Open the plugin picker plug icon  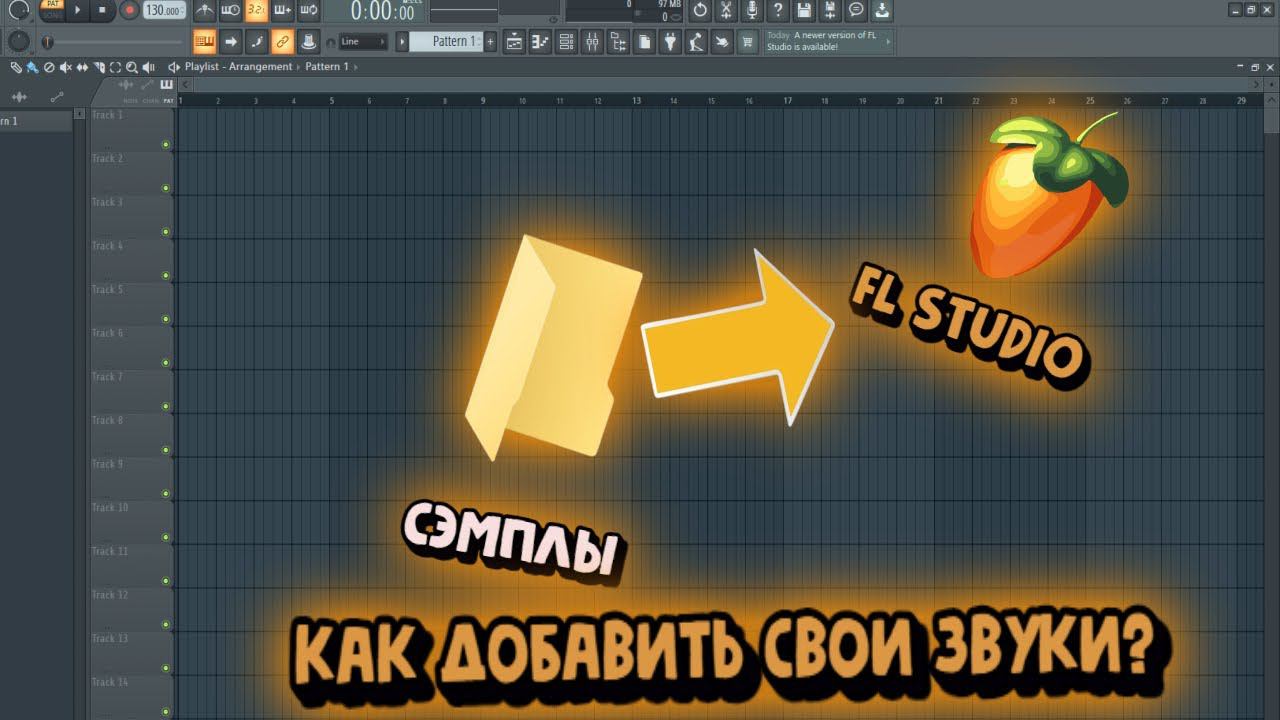671,41
